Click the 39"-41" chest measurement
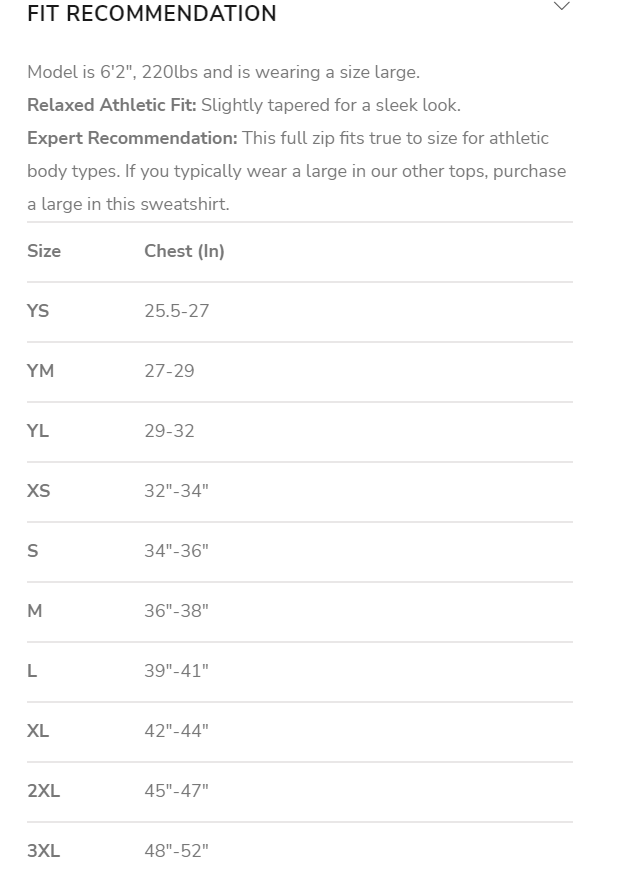This screenshot has width=622, height=877. click(176, 671)
